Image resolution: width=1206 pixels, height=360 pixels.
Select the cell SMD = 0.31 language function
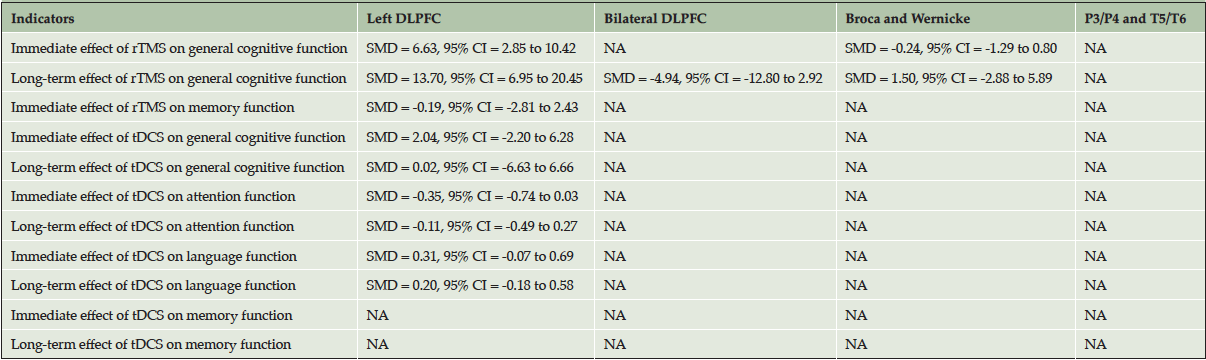469,256
